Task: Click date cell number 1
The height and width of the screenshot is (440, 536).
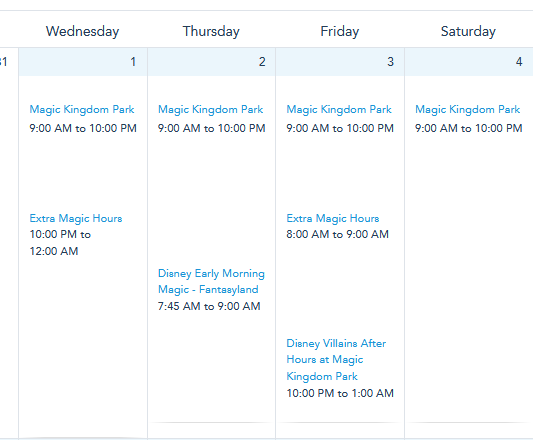Action: [83, 62]
